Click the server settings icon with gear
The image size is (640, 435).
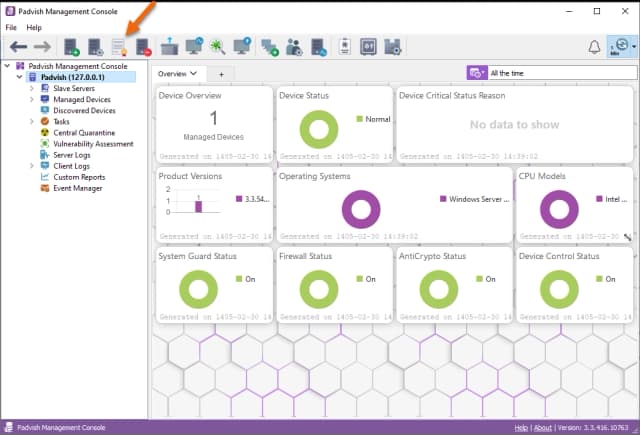[x=96, y=47]
